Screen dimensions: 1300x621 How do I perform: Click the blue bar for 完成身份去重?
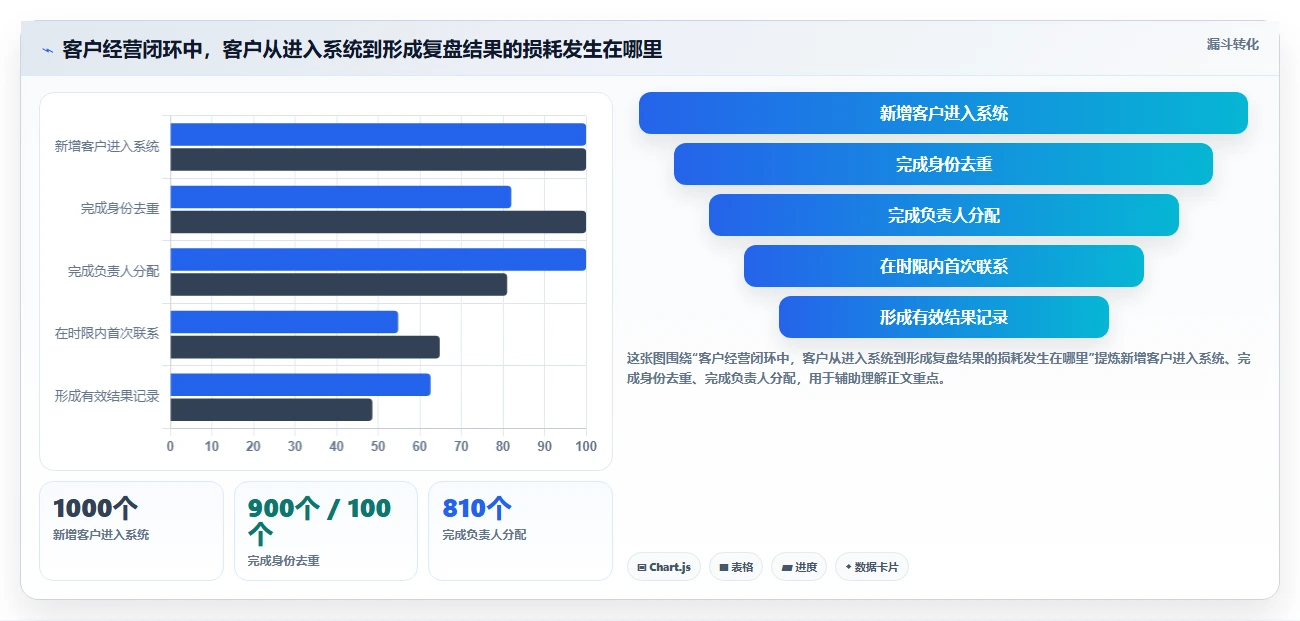pyautogui.click(x=341, y=197)
